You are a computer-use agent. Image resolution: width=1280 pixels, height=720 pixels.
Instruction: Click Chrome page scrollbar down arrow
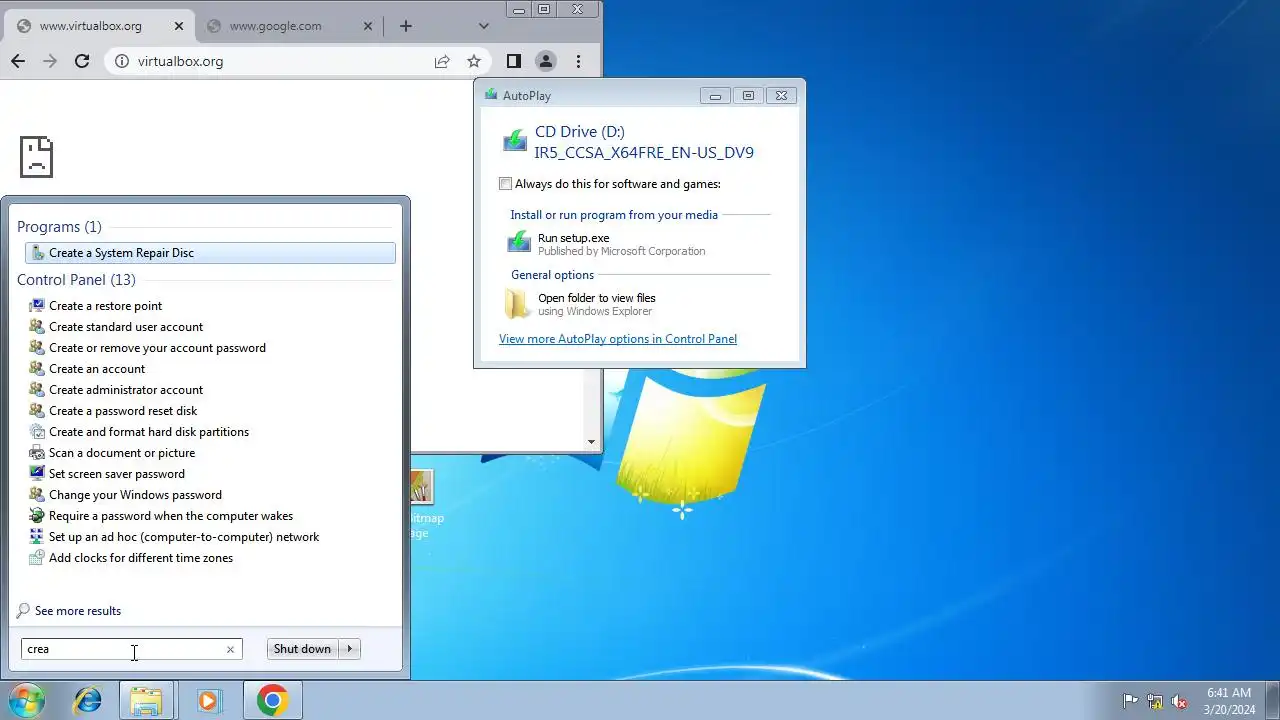tap(591, 442)
